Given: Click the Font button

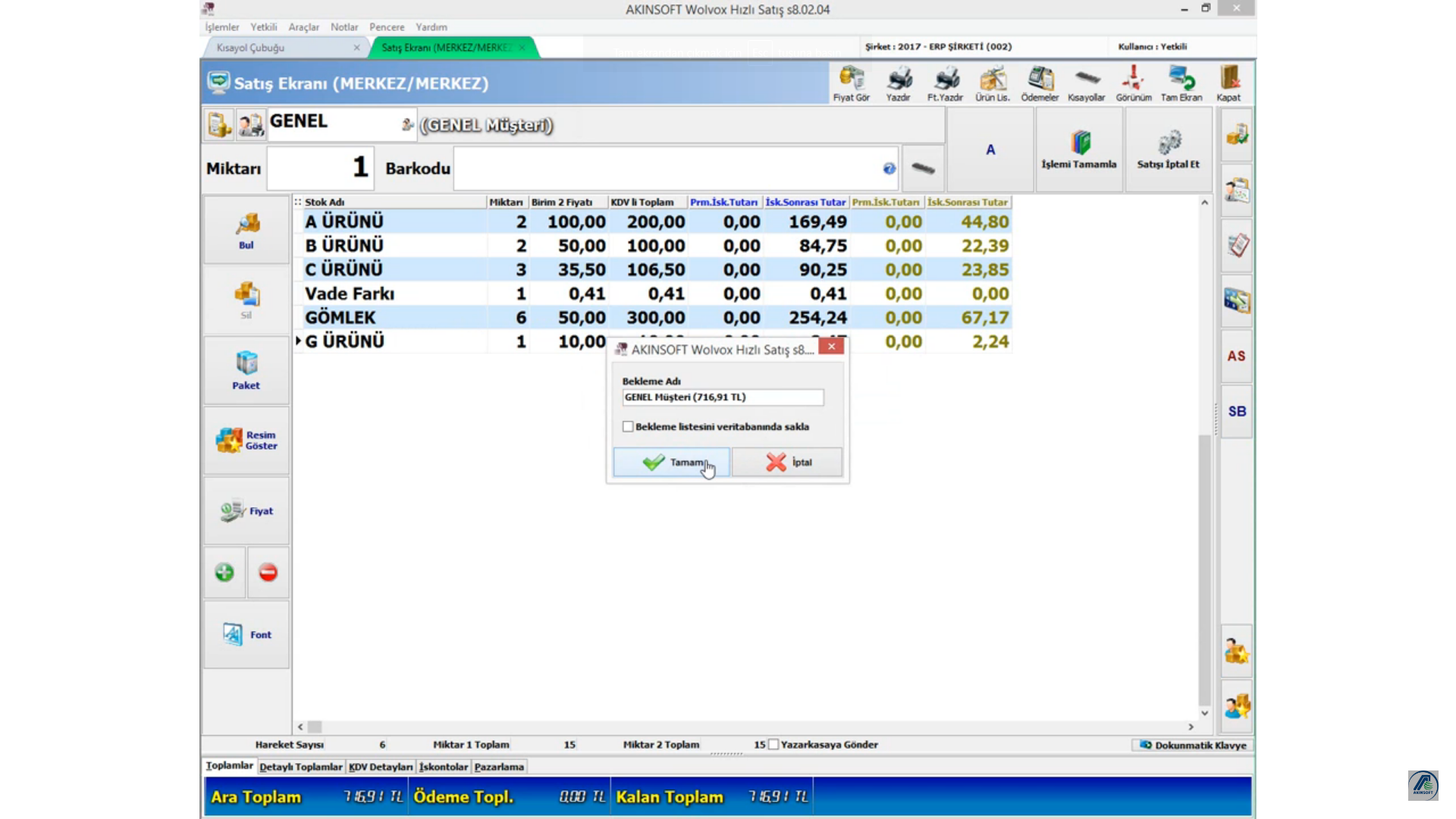Looking at the screenshot, I should click(246, 635).
